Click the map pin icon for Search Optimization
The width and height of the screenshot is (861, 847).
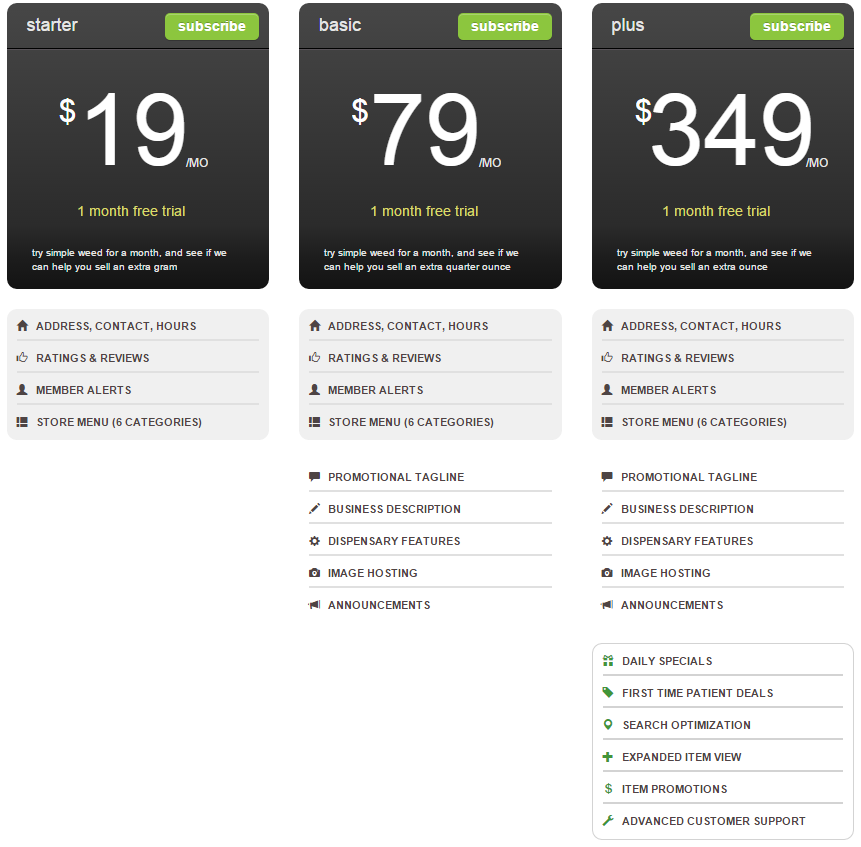pyautogui.click(x=608, y=725)
